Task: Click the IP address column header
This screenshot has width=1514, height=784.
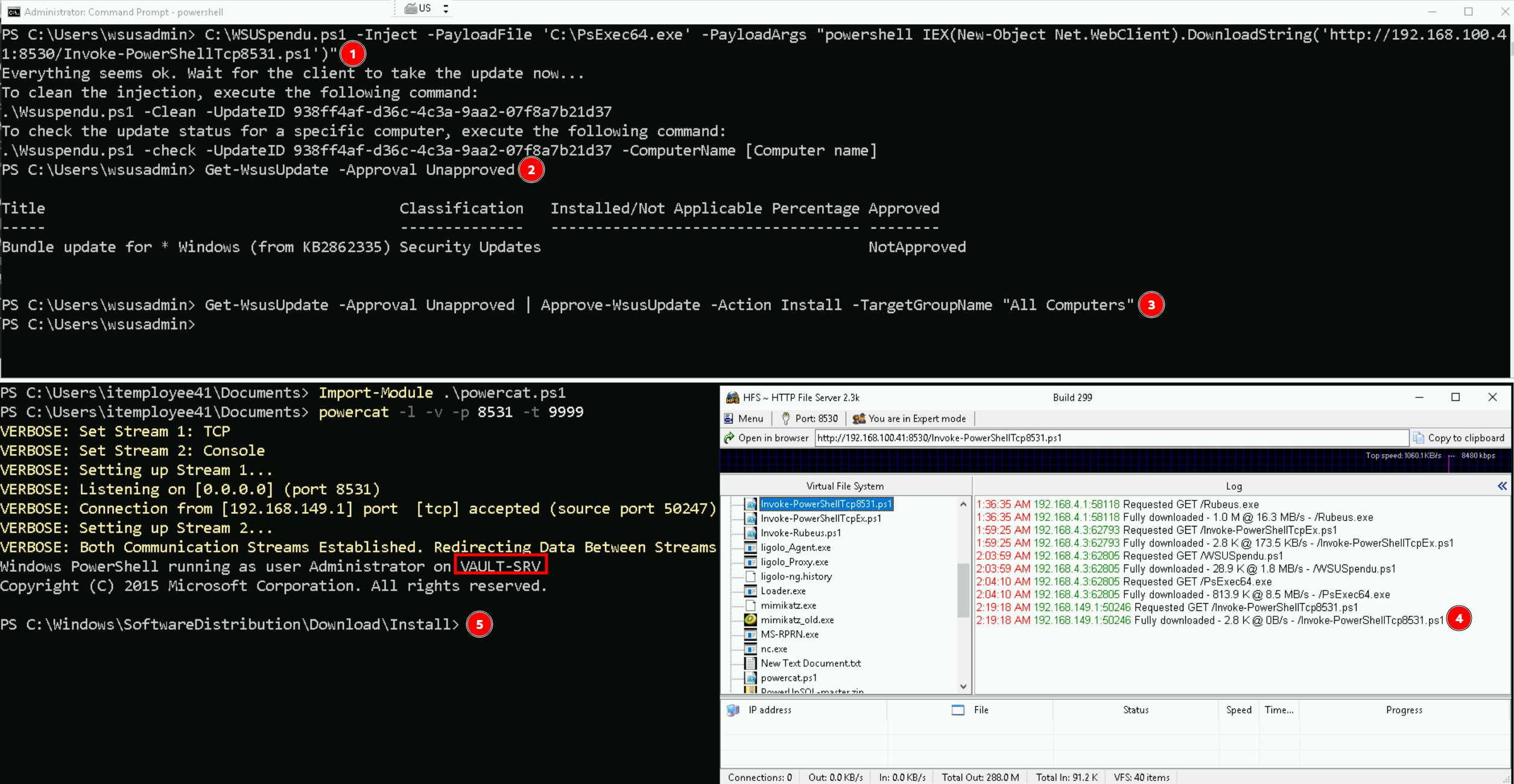Action: [x=770, y=710]
